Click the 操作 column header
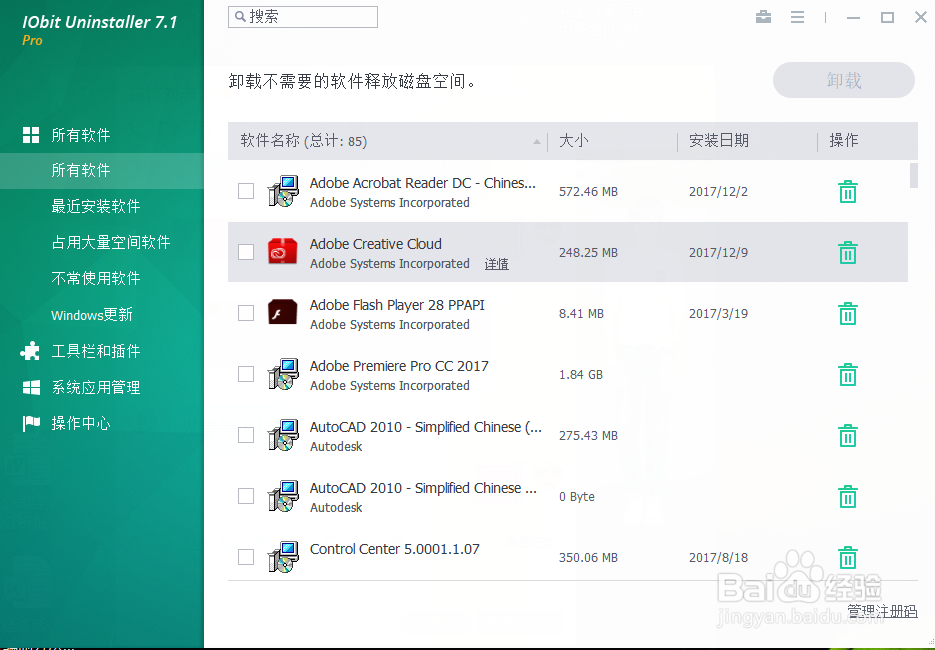 point(844,141)
